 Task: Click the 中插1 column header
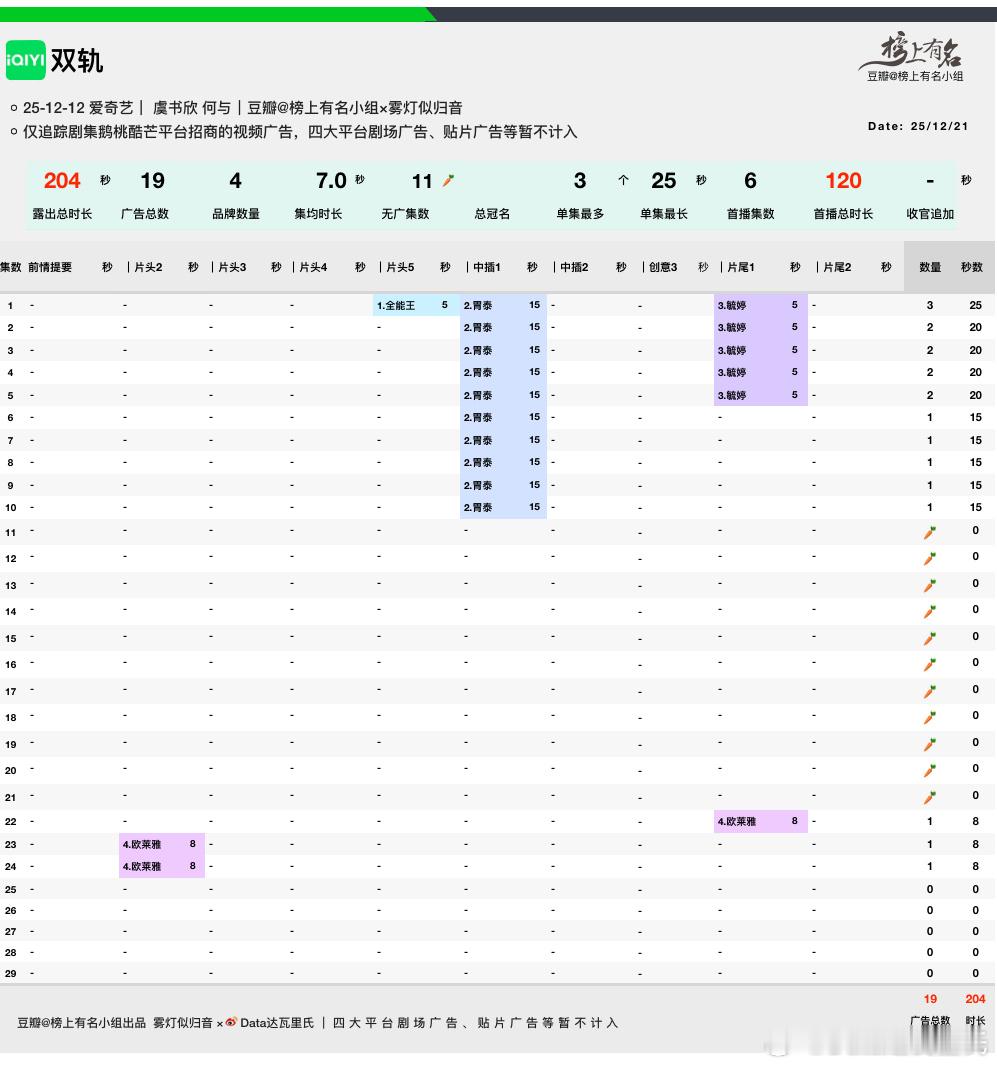pyautogui.click(x=487, y=267)
